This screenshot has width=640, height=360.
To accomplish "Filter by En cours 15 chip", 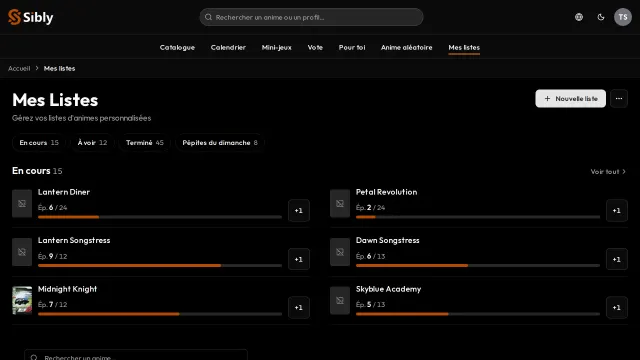I will click(x=39, y=142).
